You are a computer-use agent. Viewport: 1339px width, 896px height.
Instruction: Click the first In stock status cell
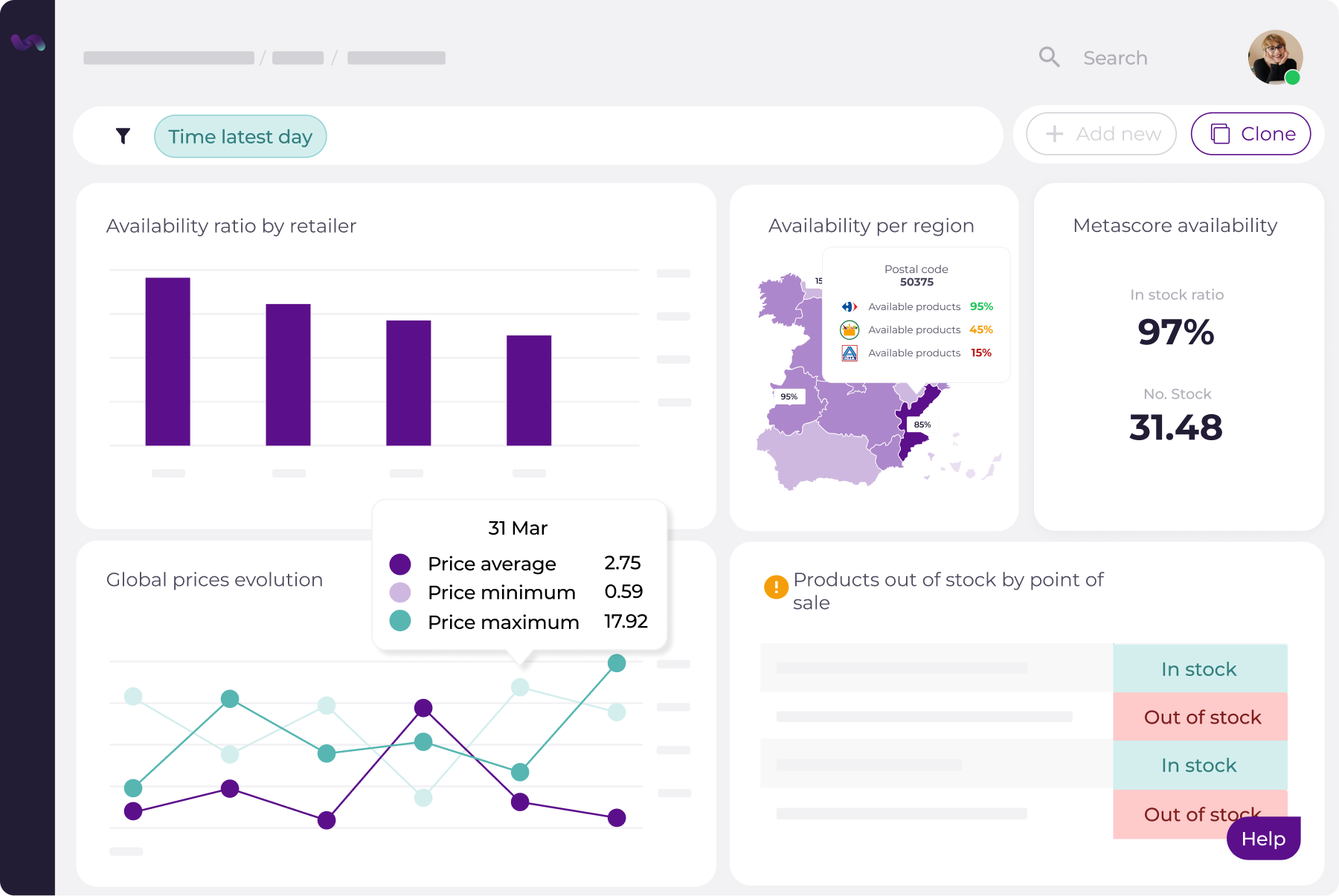click(1200, 668)
